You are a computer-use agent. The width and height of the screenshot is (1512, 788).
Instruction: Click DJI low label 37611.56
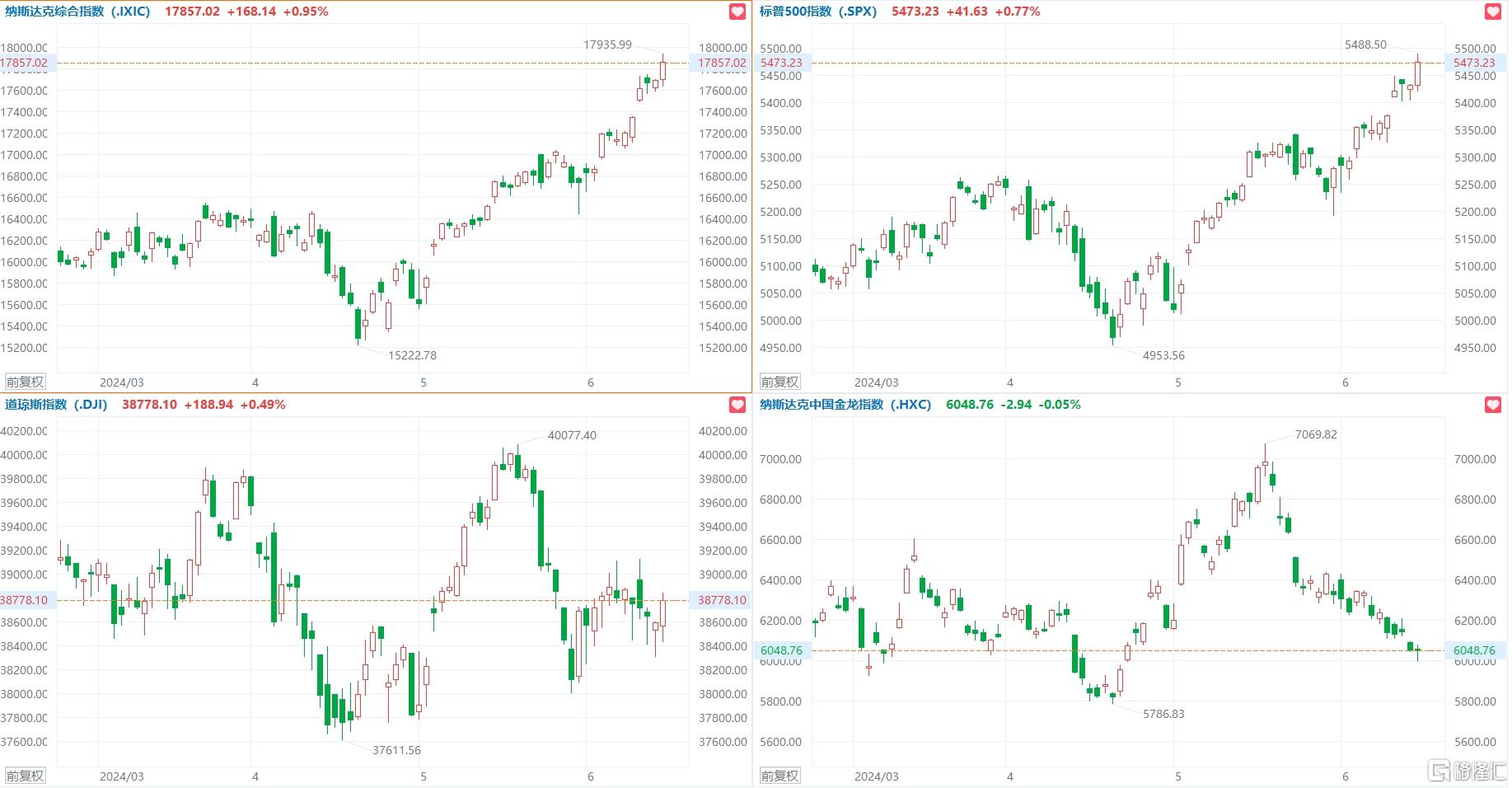[397, 750]
